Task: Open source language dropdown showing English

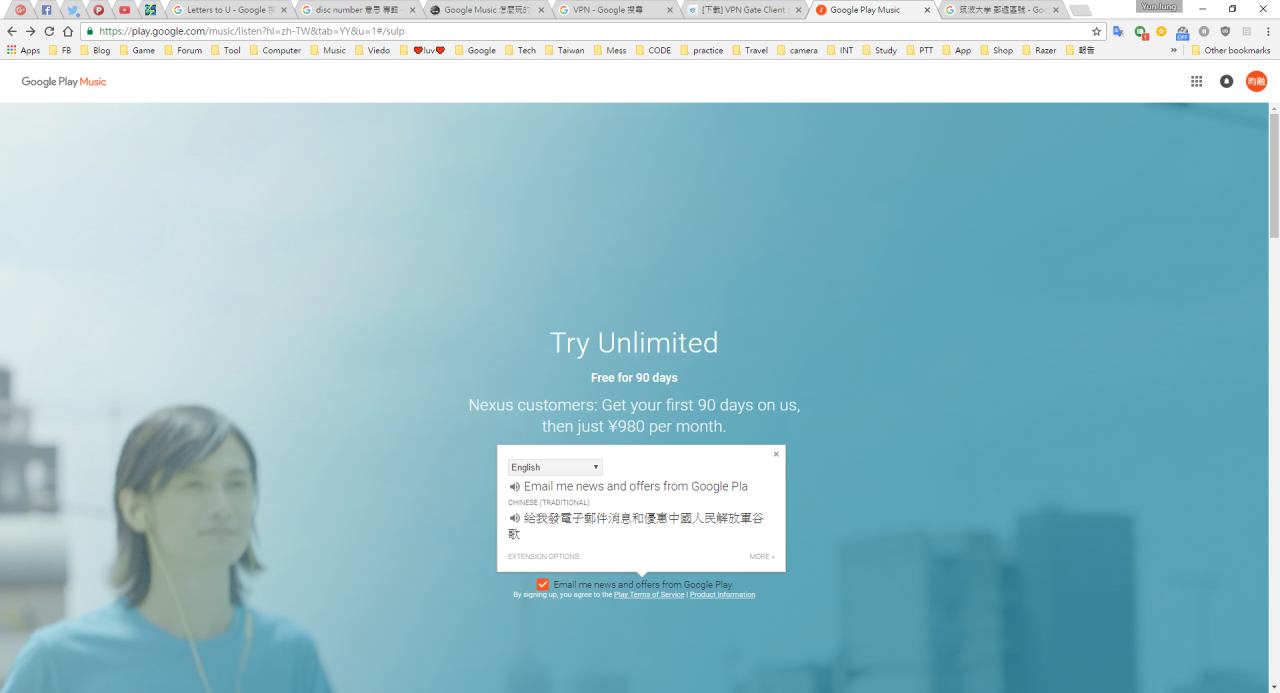Action: tap(555, 467)
